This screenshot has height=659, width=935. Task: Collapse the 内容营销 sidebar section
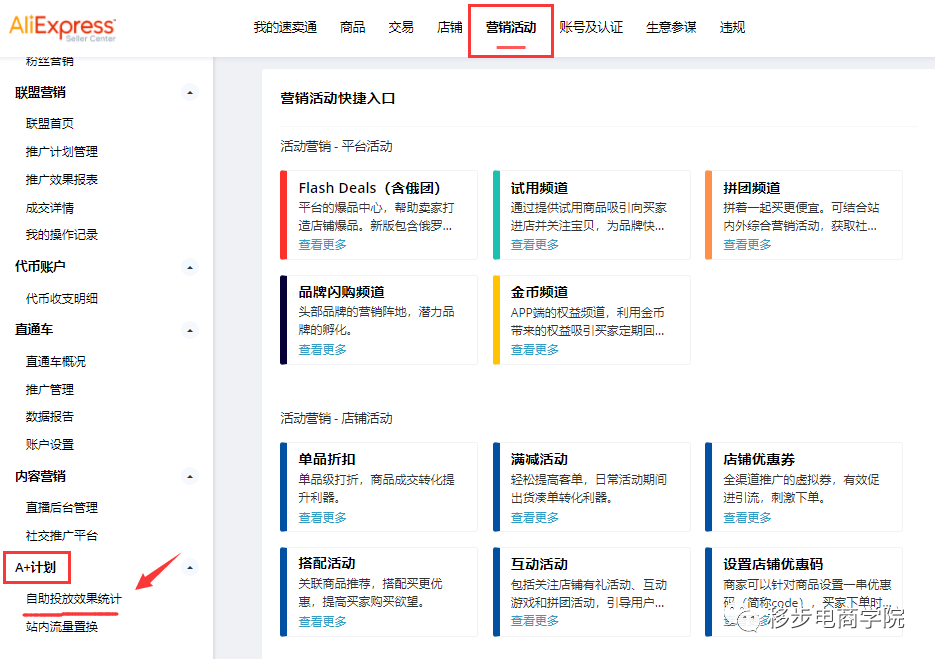tap(189, 476)
